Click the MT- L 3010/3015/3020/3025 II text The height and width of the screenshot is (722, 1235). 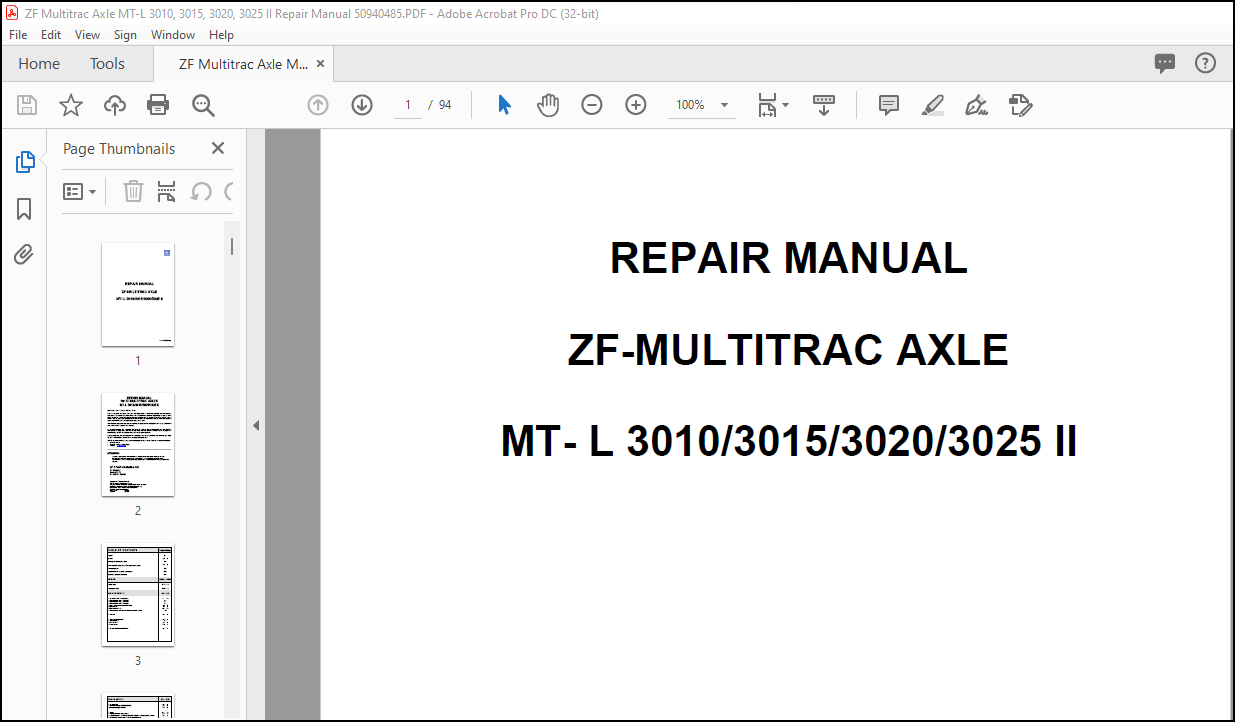click(789, 441)
